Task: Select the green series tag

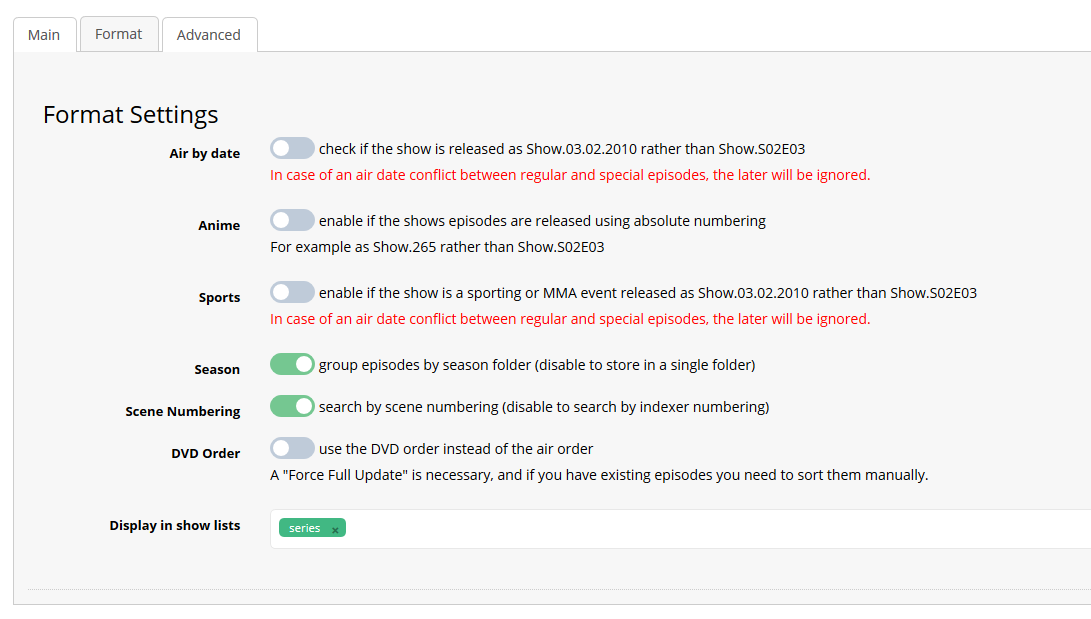Action: [305, 528]
